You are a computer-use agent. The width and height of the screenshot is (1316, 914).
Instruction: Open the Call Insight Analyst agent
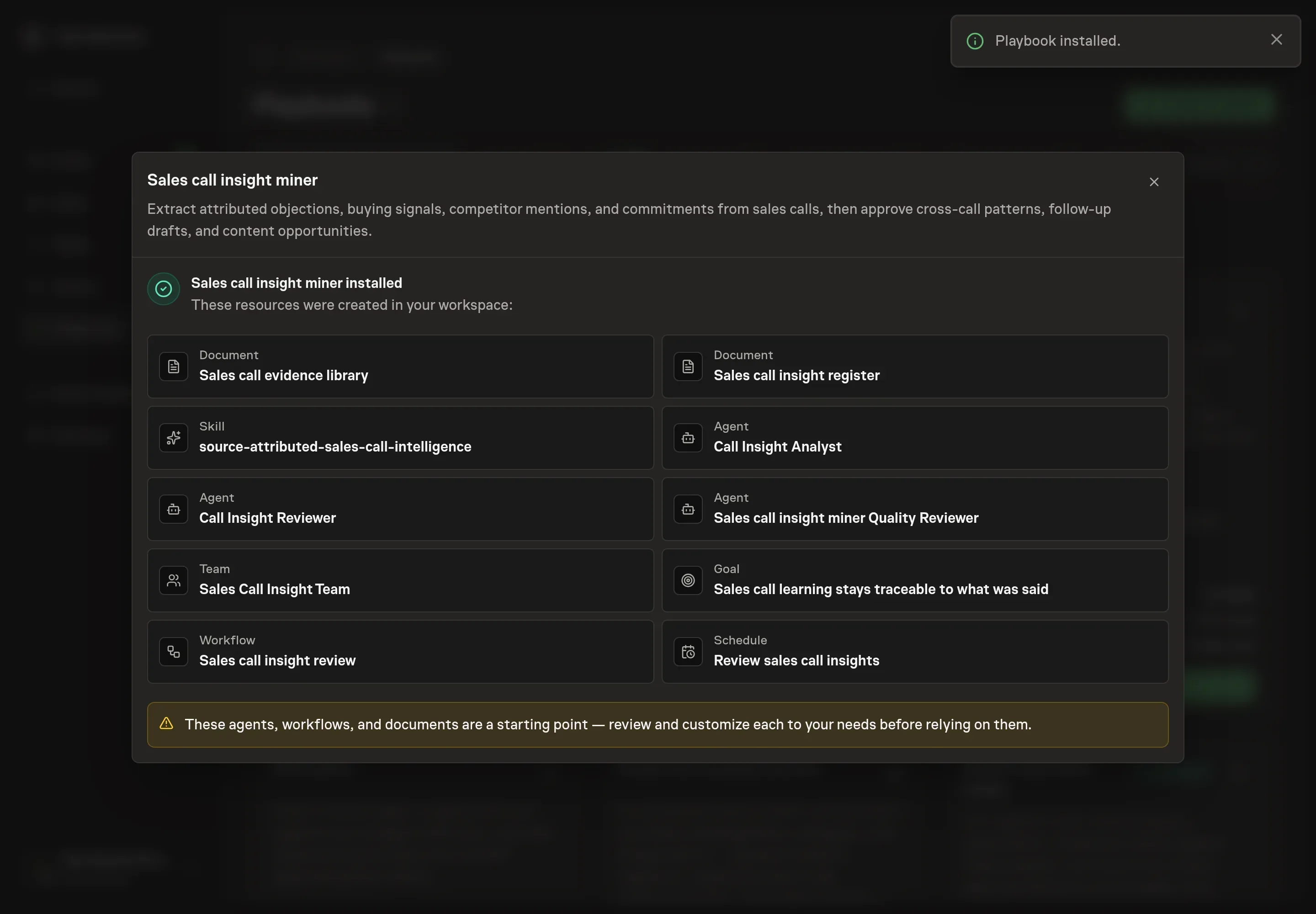point(914,438)
